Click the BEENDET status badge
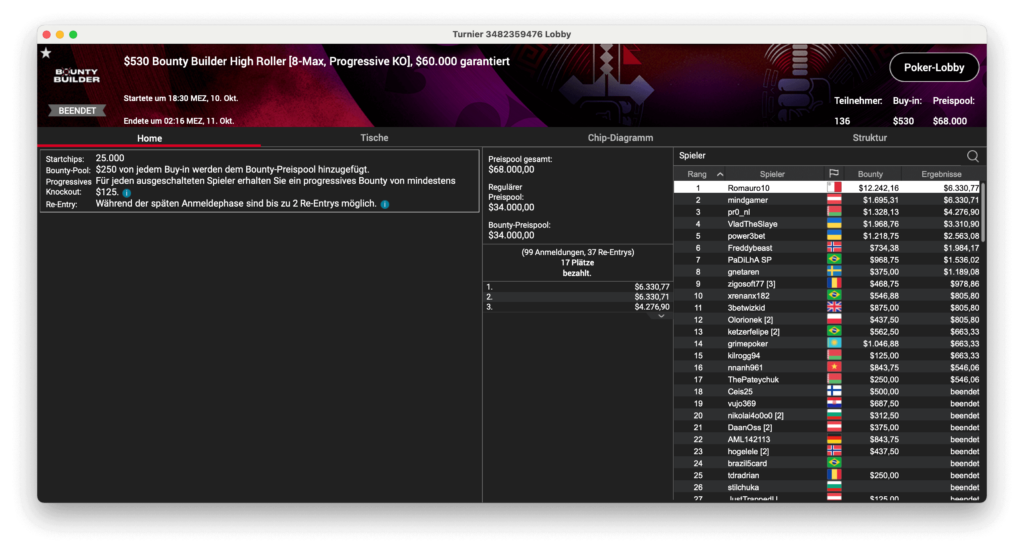 click(77, 111)
